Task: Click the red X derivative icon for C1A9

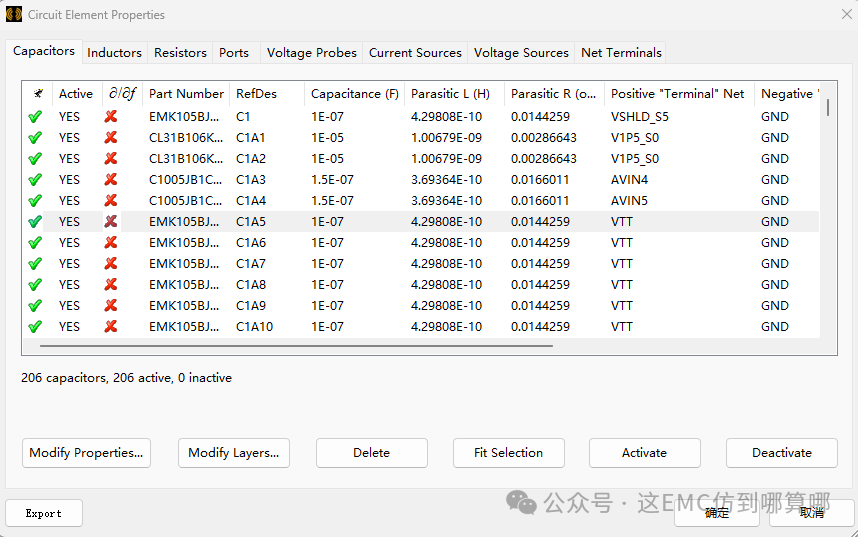Action: [x=111, y=305]
